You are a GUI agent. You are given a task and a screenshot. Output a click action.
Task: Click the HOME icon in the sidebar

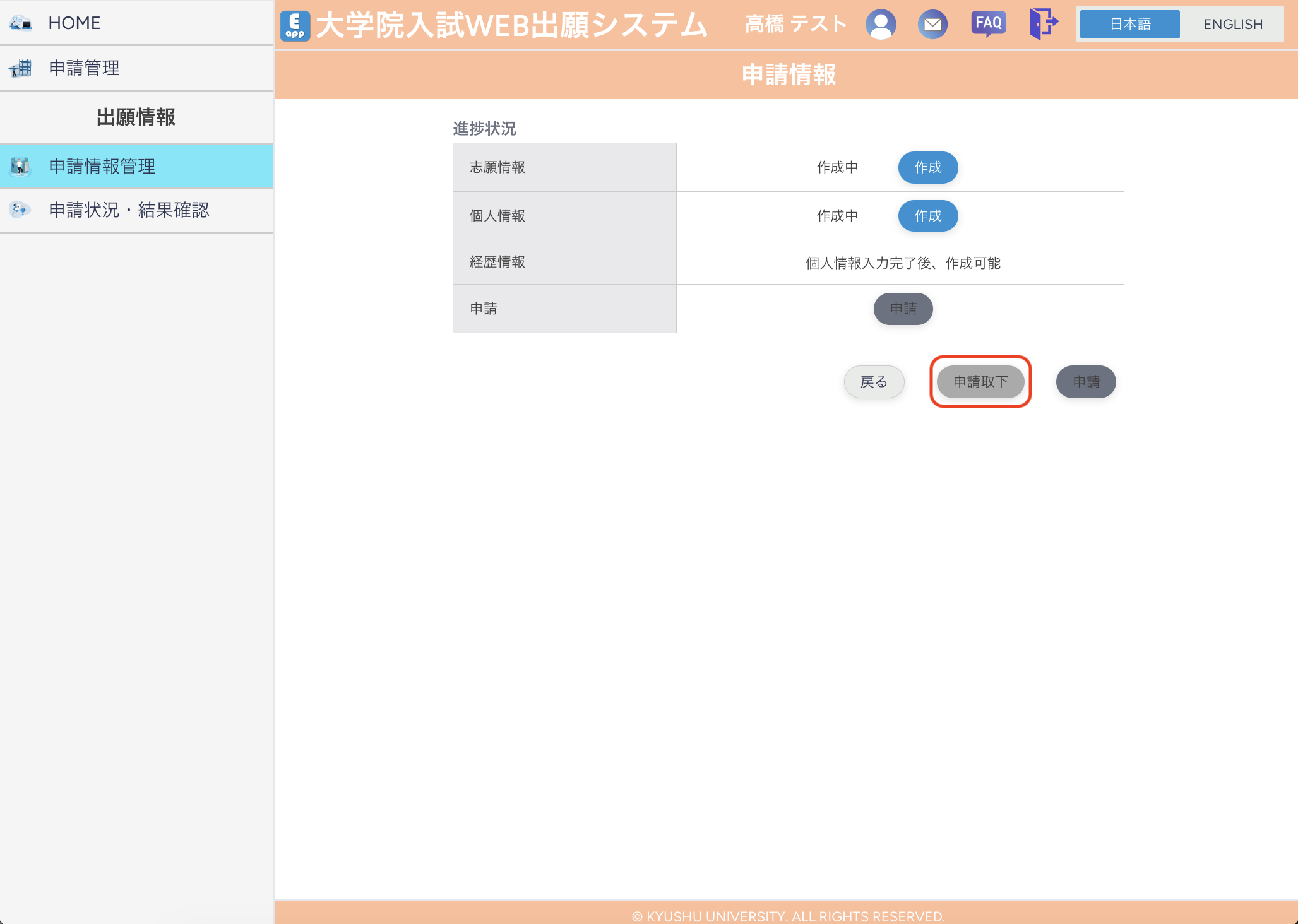pos(20,23)
